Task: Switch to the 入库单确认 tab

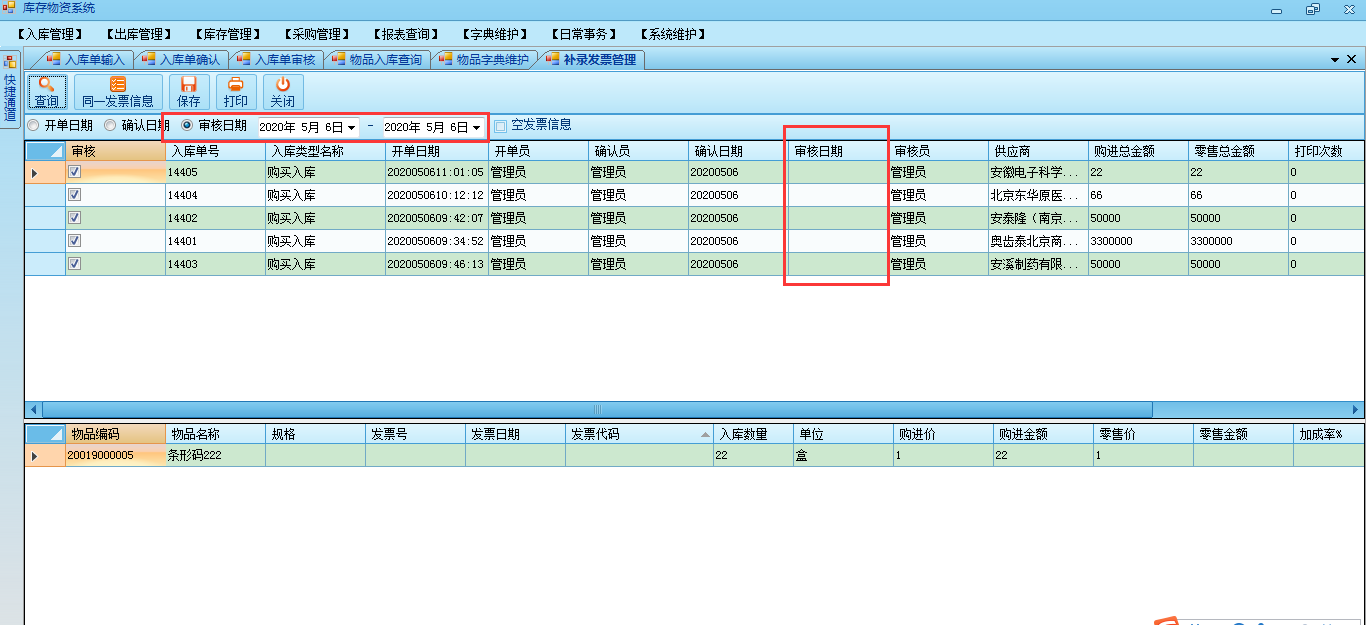Action: (x=181, y=60)
